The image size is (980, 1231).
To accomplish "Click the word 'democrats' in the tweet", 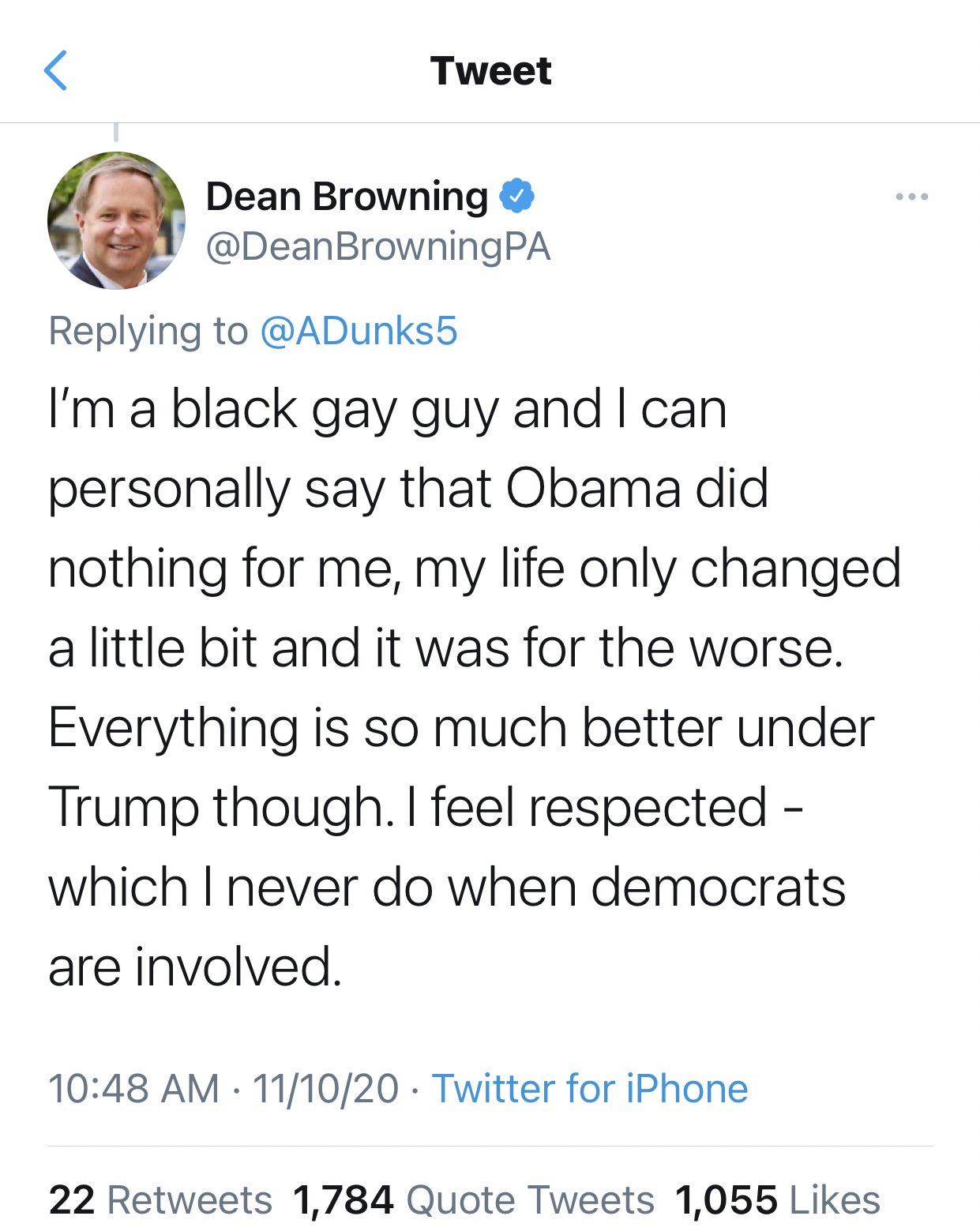I will [718, 887].
